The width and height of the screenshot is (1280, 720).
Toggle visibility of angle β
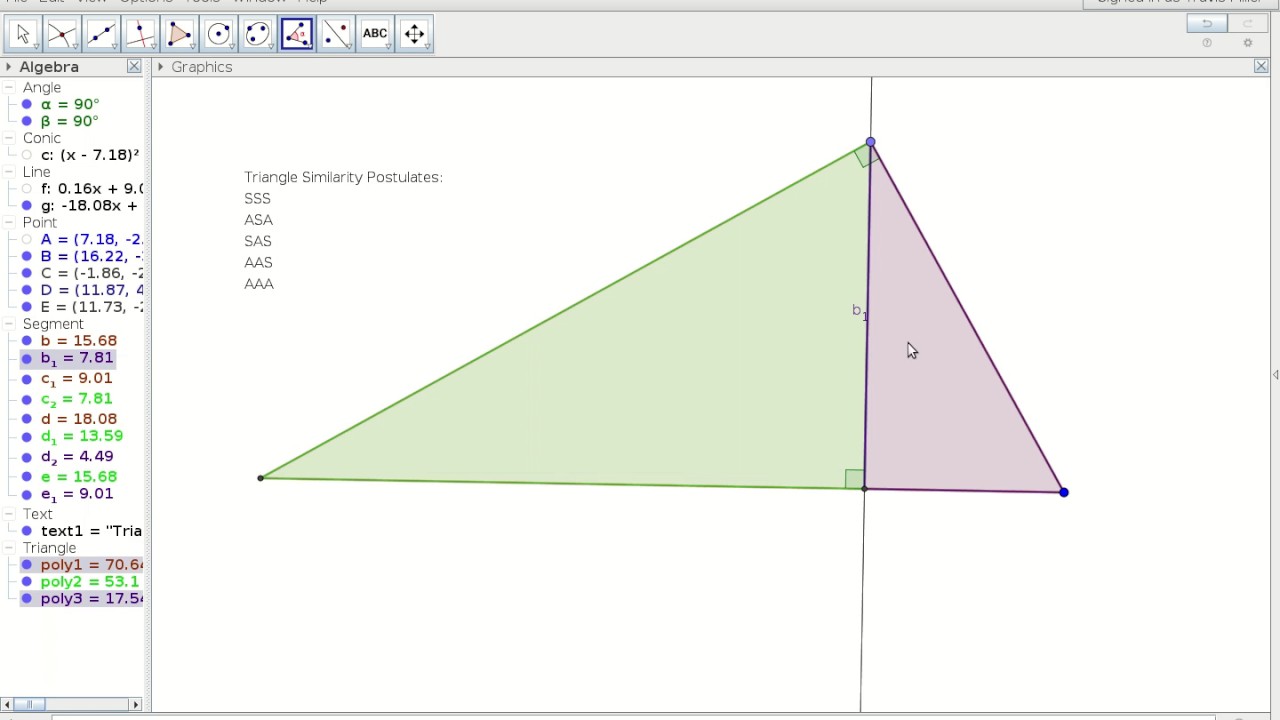click(27, 121)
